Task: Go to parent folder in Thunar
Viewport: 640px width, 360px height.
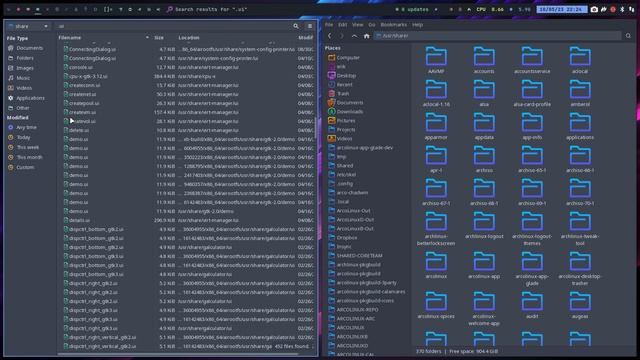Action: pos(354,36)
